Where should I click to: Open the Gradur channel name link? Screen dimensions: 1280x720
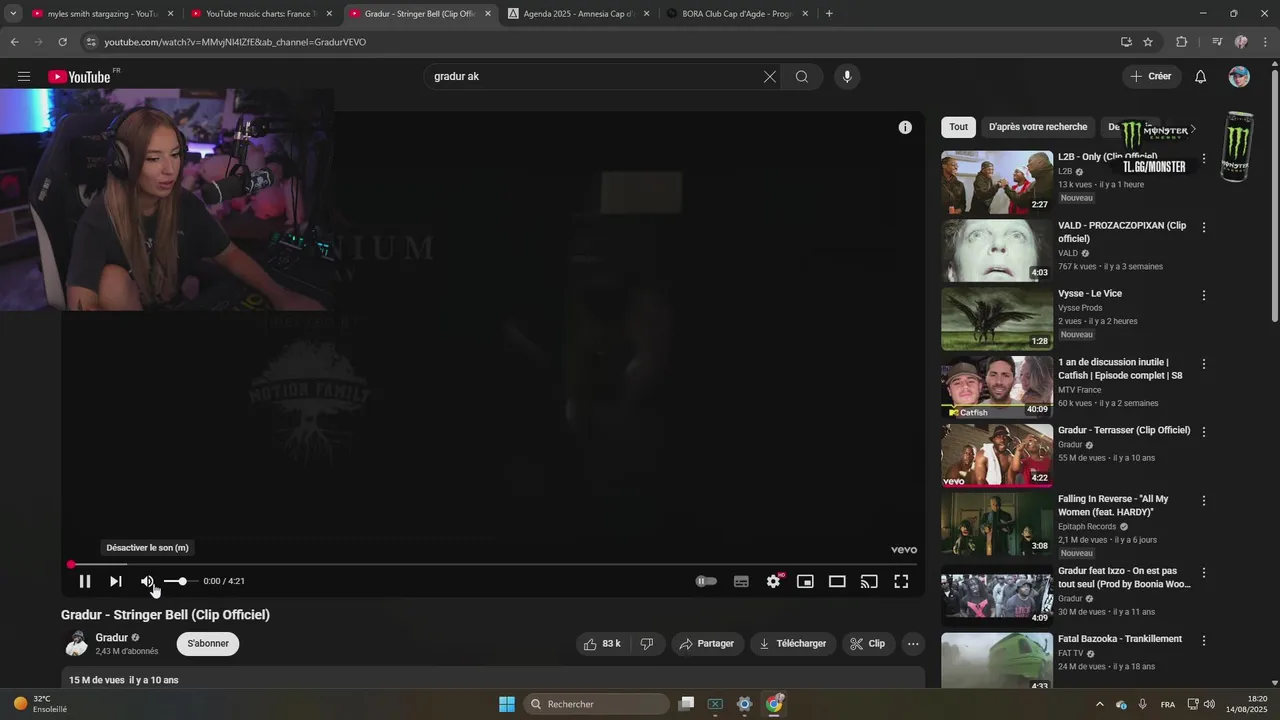(x=112, y=638)
